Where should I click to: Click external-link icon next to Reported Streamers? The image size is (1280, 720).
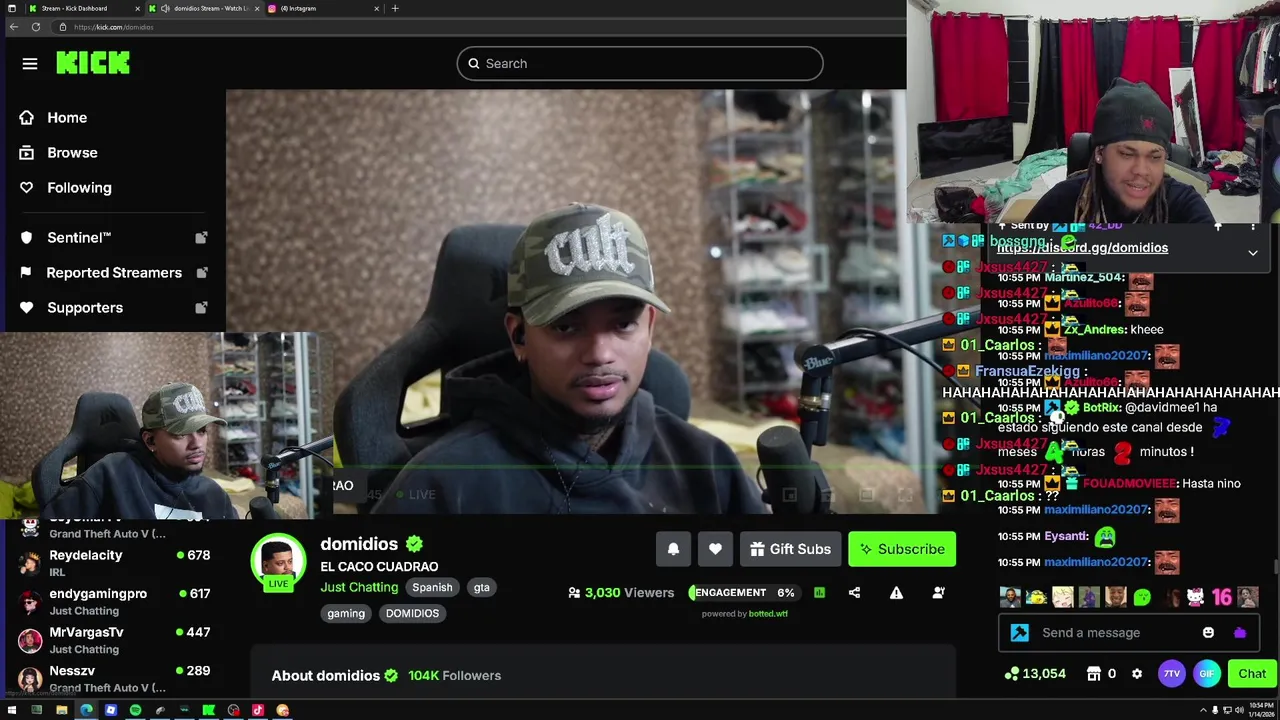(x=201, y=273)
